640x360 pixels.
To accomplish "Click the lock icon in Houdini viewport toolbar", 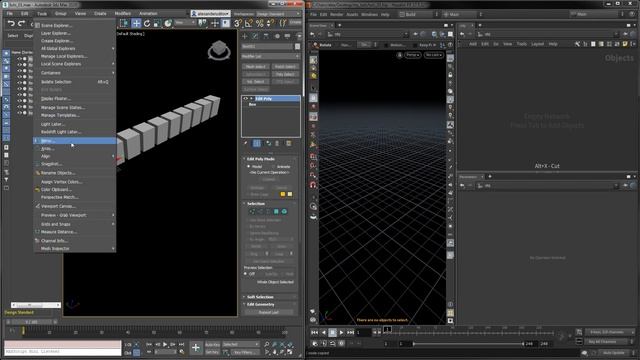I will [450, 75].
